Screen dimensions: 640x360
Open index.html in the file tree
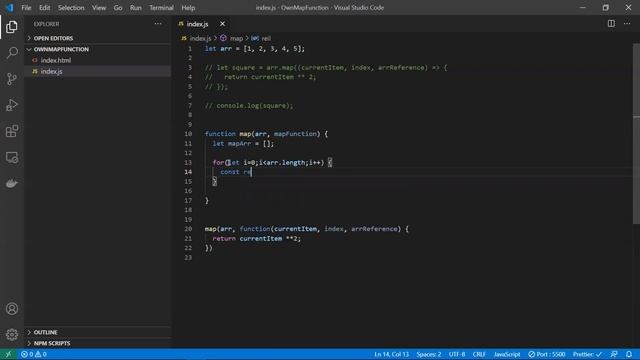56,60
